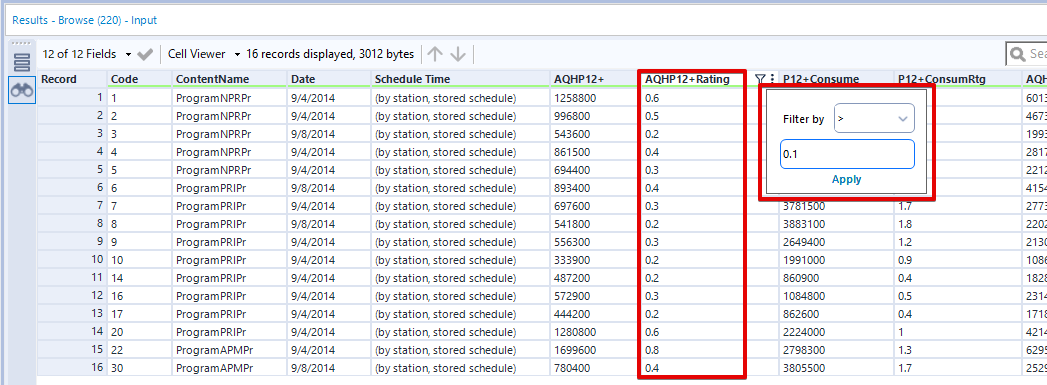
Task: Select cell 996800 in AQHP12+ column
Action: coord(594,115)
